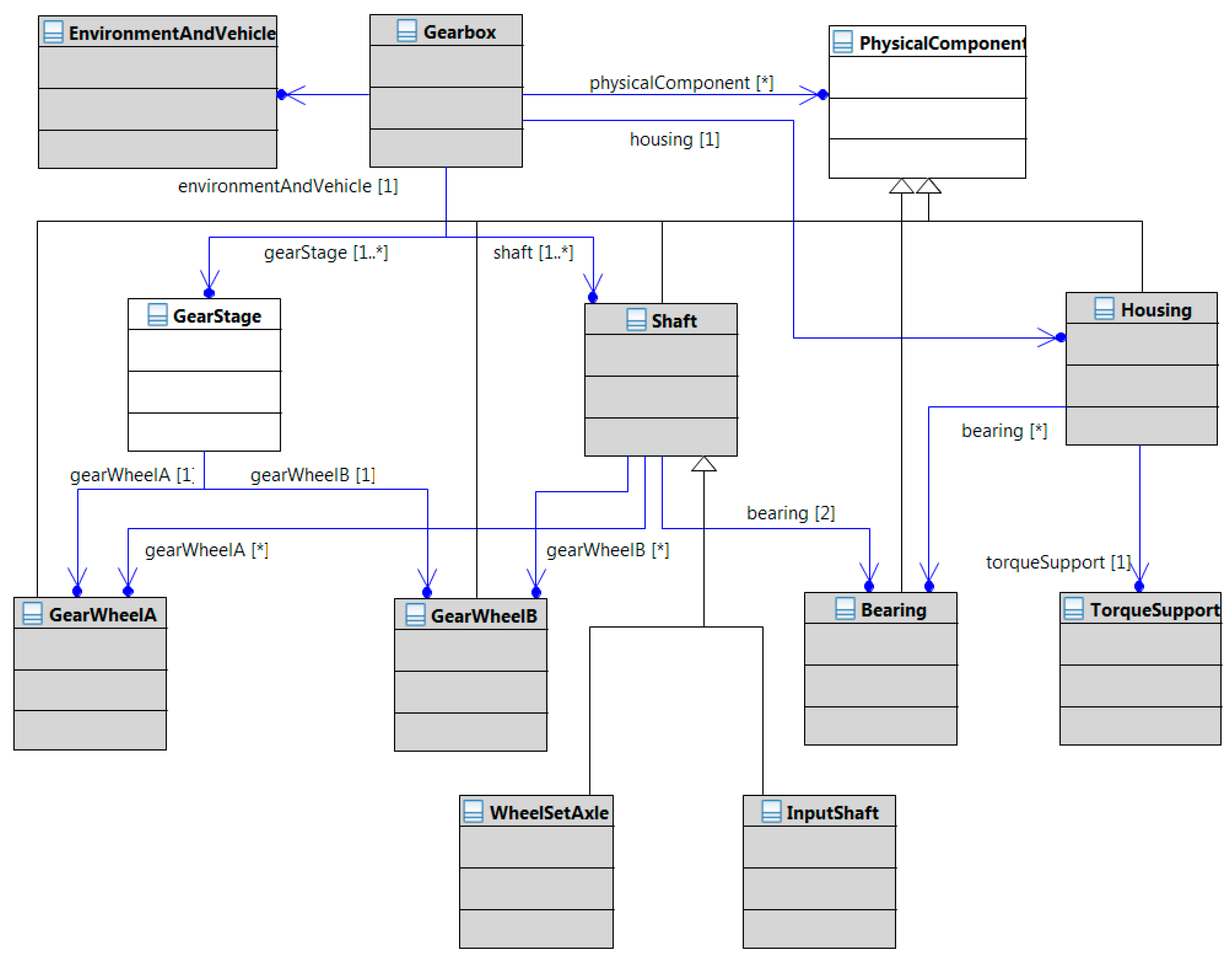Click the class icon next to EnvironmentAndVehicle

53,32
